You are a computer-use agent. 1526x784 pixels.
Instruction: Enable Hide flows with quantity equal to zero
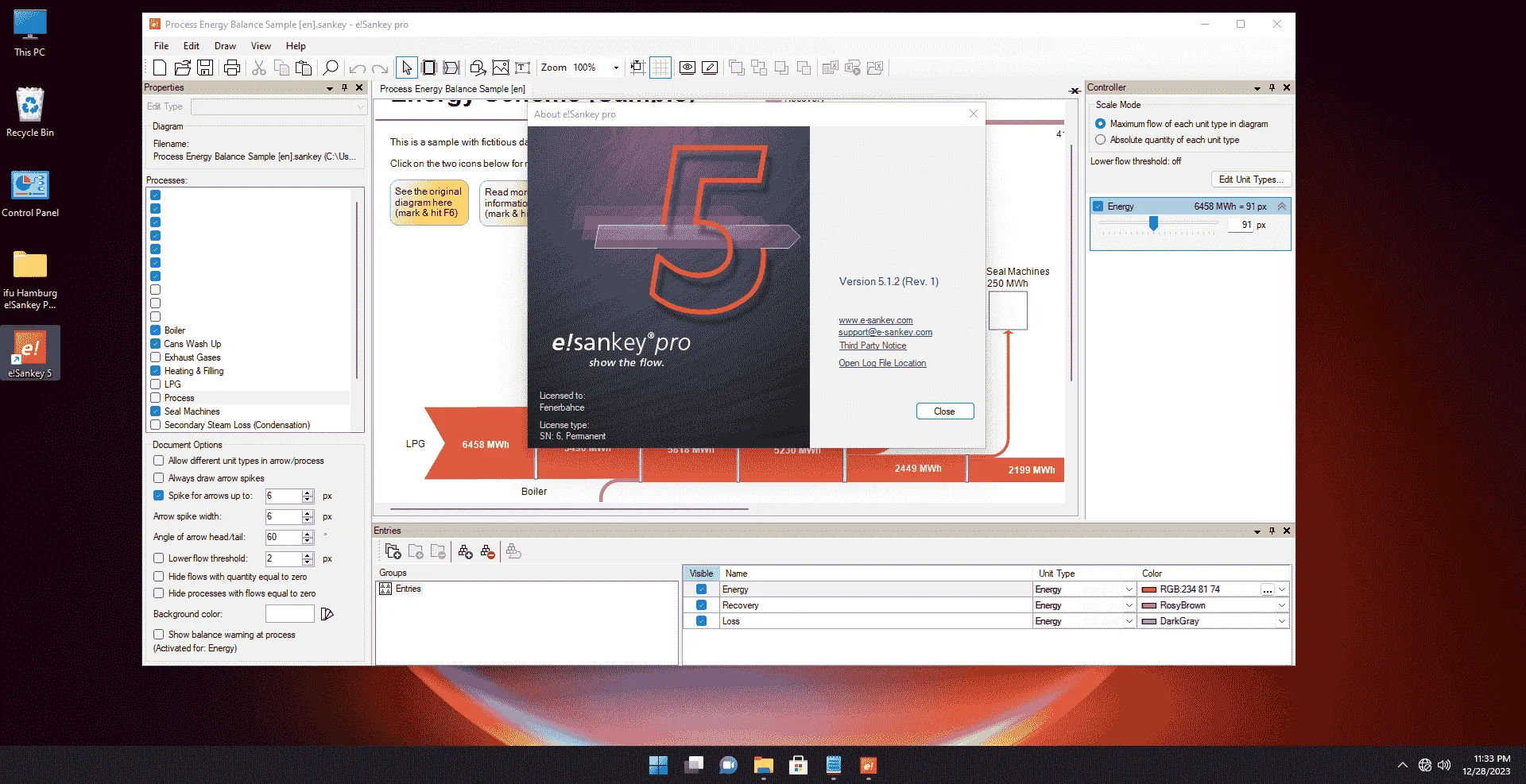pos(159,577)
